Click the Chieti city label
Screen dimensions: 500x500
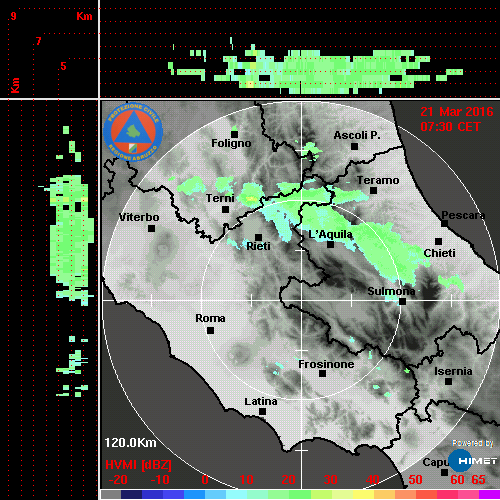tap(439, 253)
